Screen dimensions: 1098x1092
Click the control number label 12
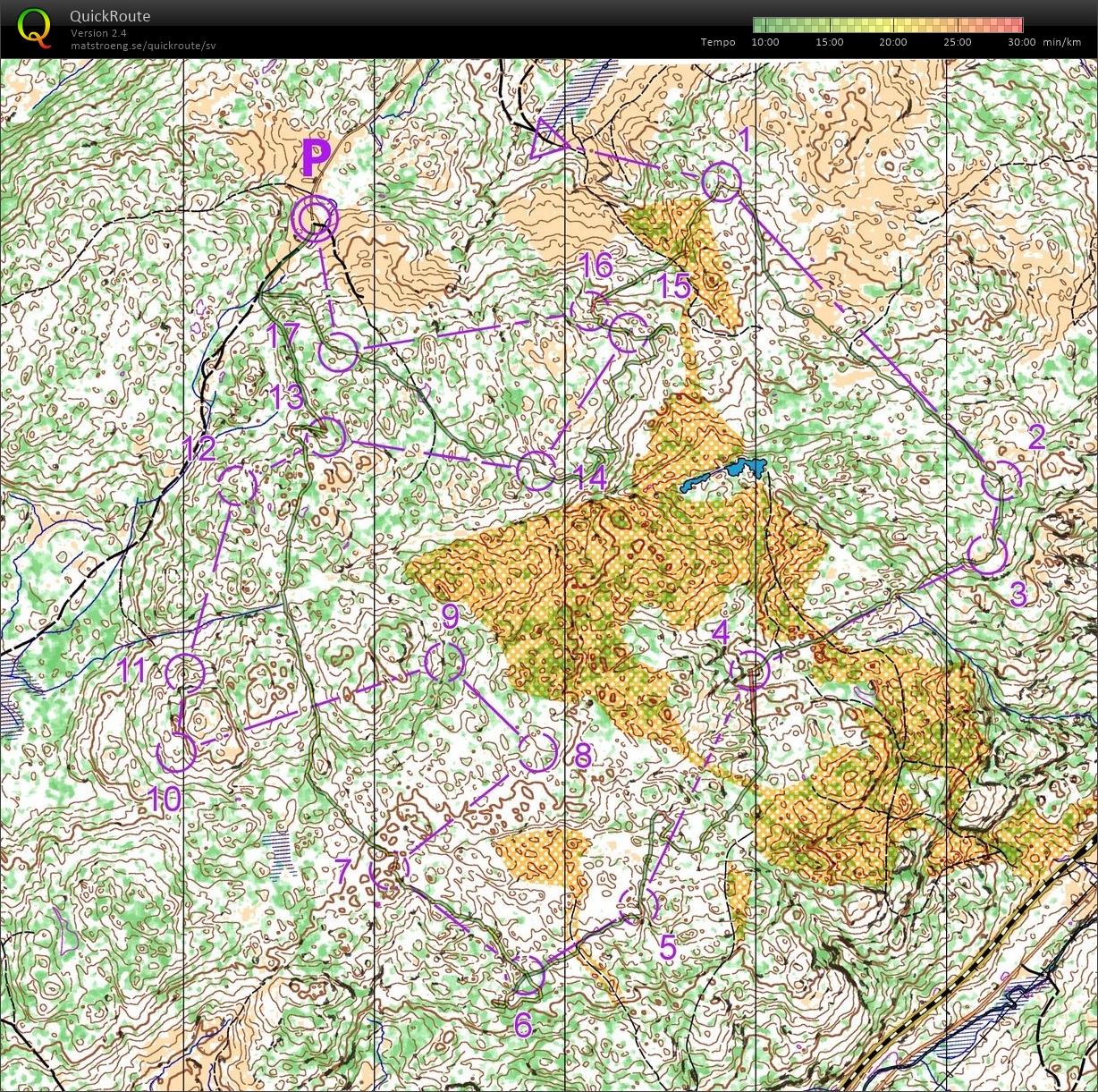[198, 448]
